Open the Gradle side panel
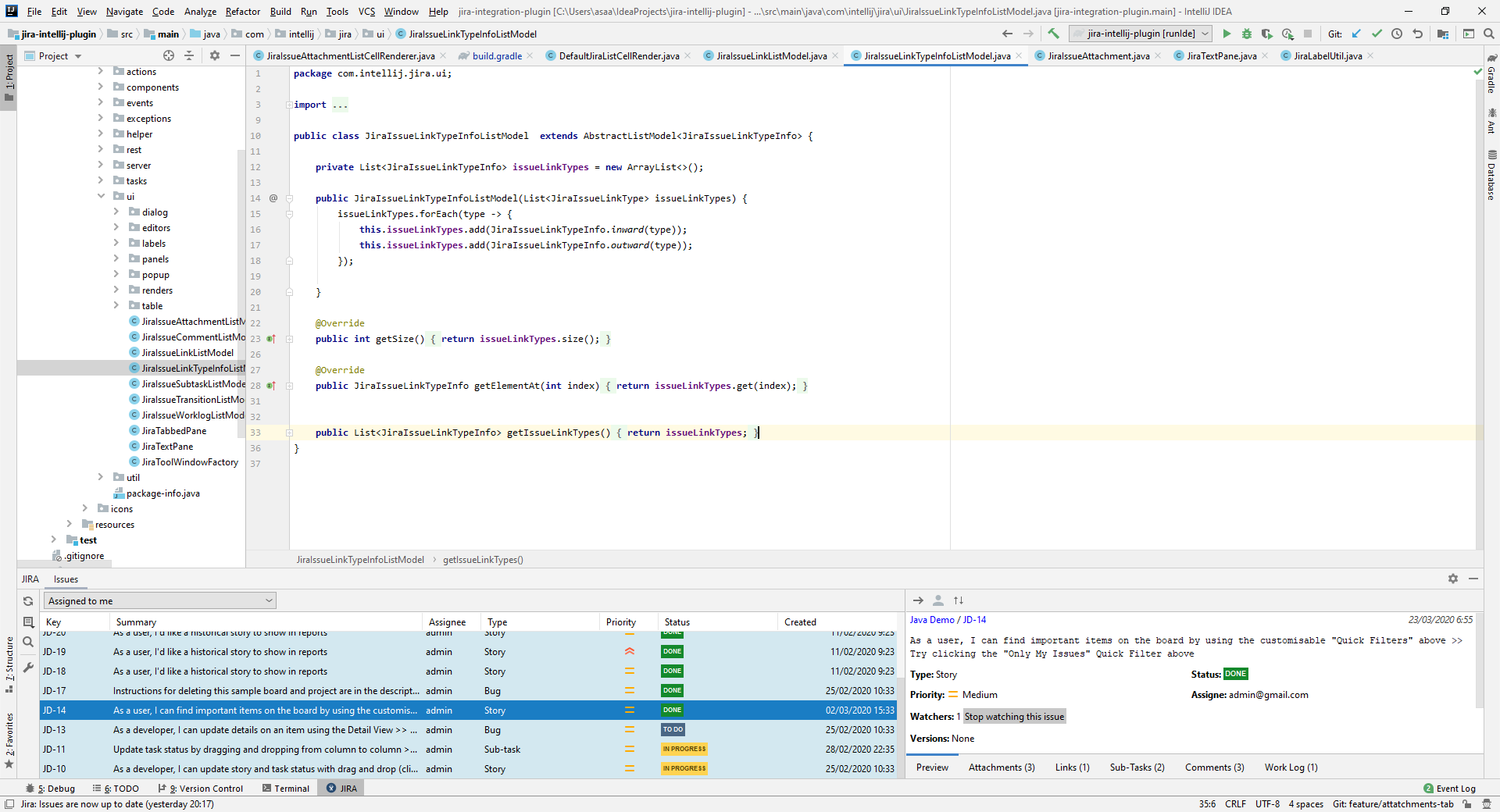 (1491, 74)
